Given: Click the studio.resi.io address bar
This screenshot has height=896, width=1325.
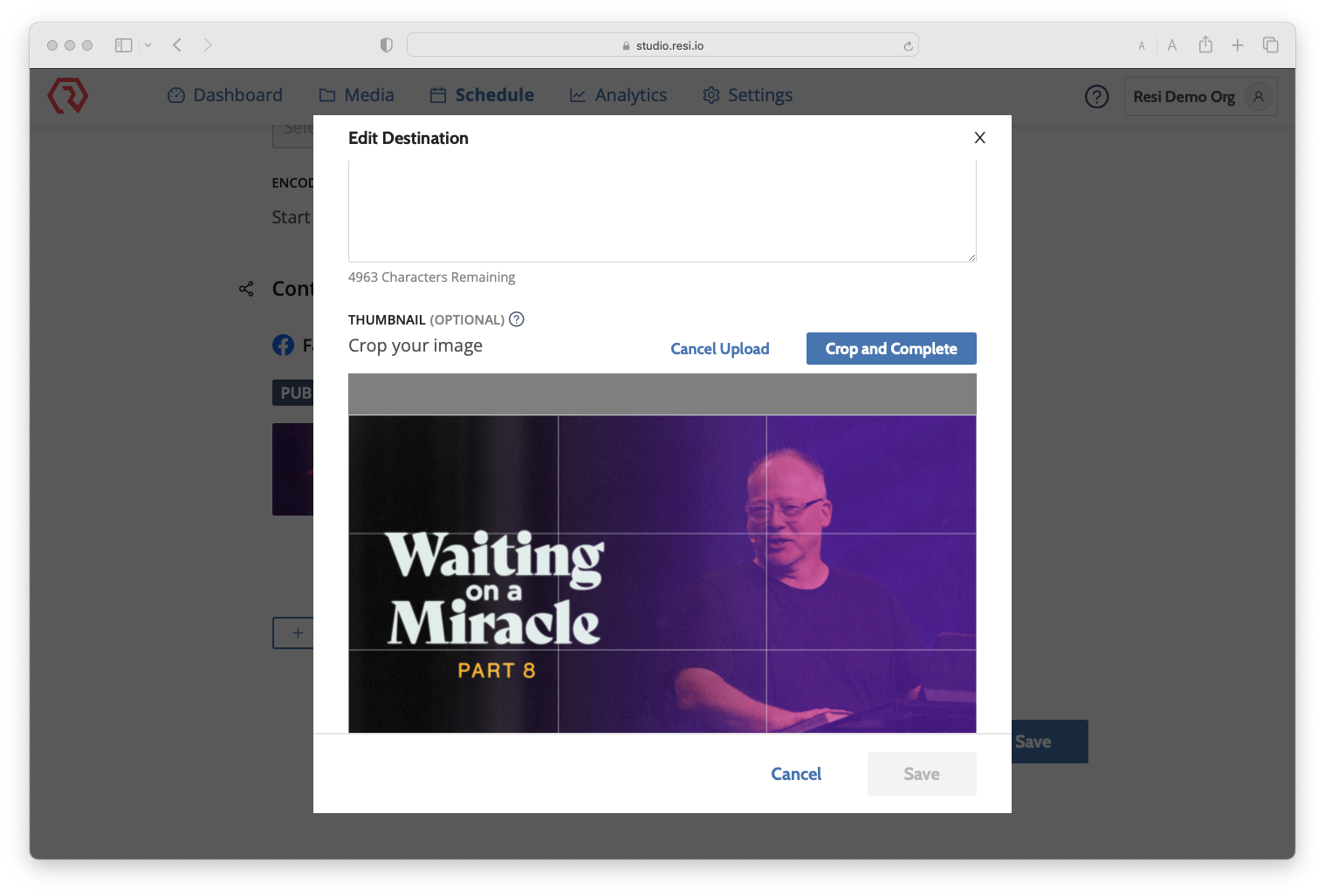Looking at the screenshot, I should (662, 44).
